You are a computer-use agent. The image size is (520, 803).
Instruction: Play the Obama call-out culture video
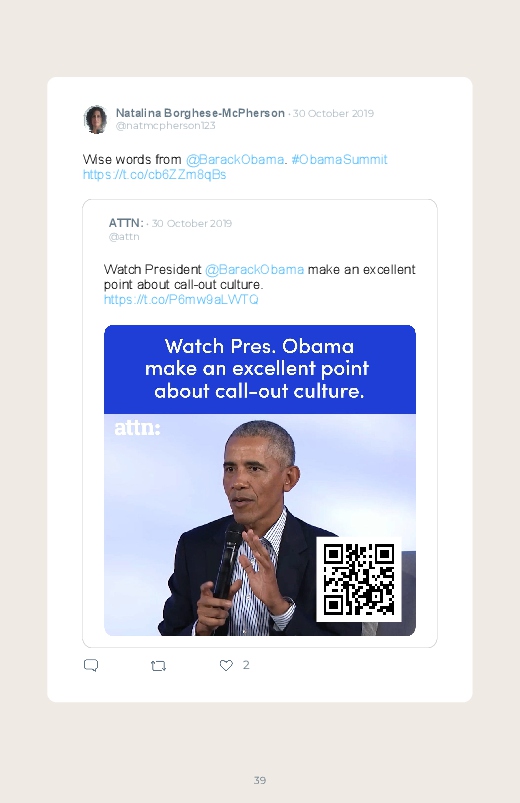[x=260, y=480]
